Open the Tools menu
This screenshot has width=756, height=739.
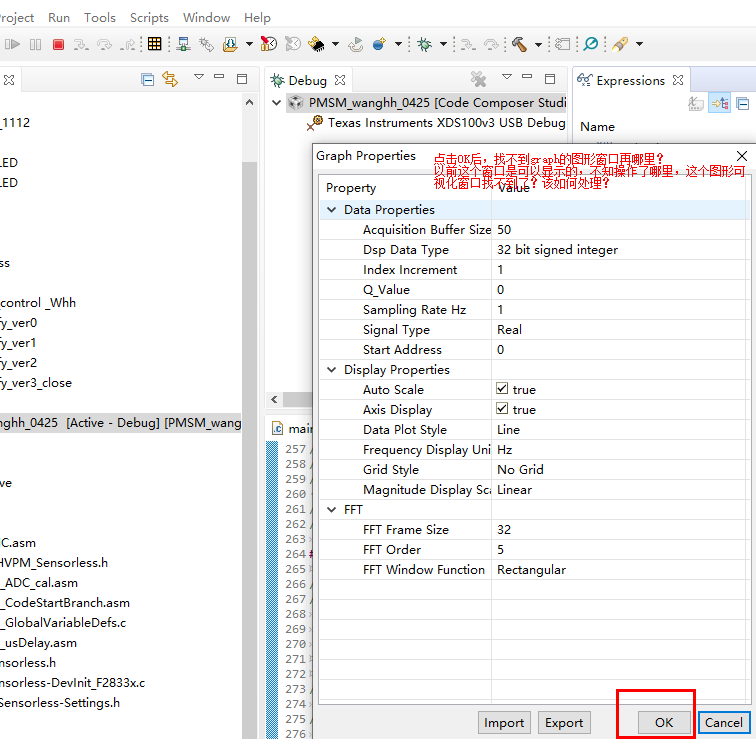tap(100, 18)
